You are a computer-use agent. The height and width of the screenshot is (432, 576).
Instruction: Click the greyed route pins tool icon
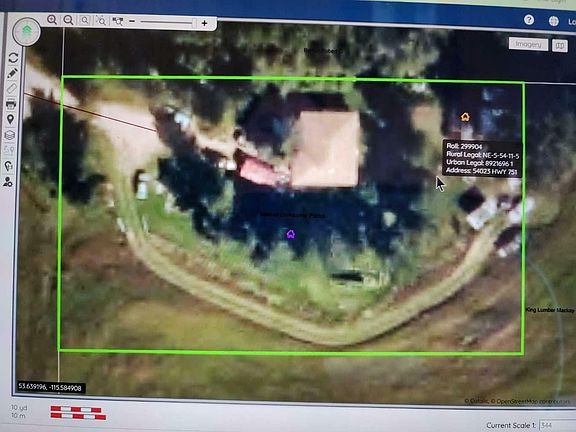(9, 150)
